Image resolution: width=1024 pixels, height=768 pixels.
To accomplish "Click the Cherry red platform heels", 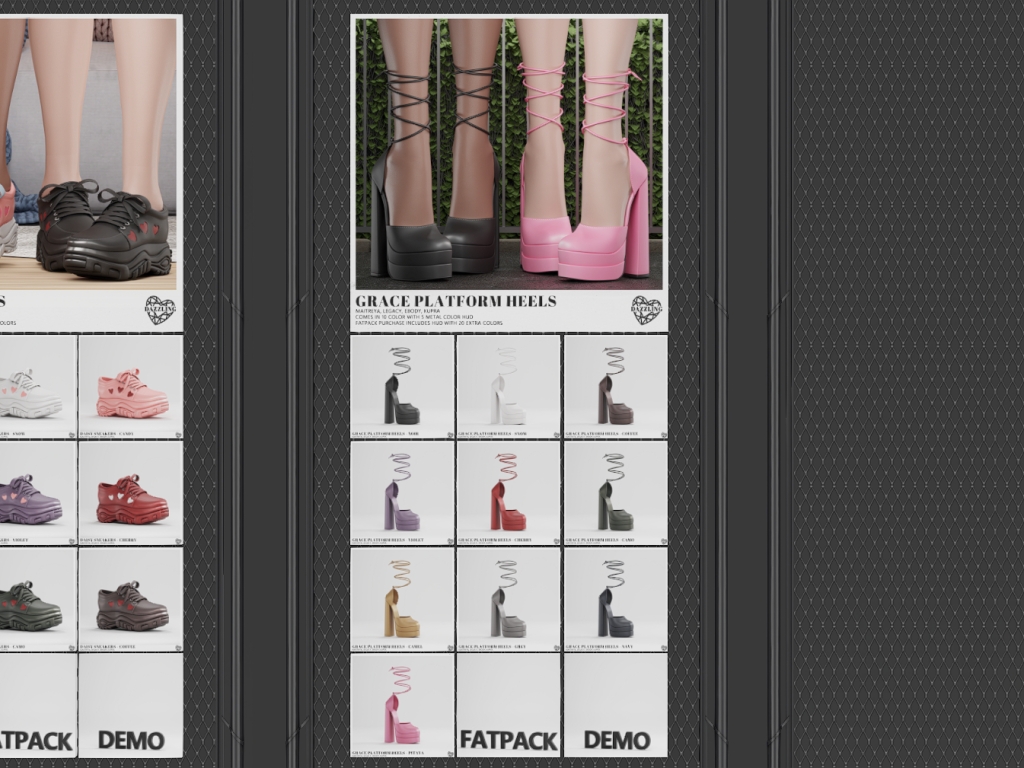I will click(508, 493).
